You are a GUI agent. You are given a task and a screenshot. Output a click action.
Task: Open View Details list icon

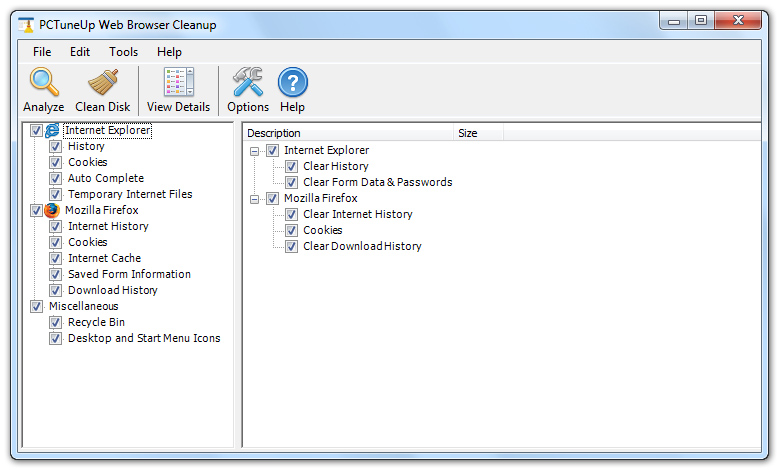click(178, 82)
